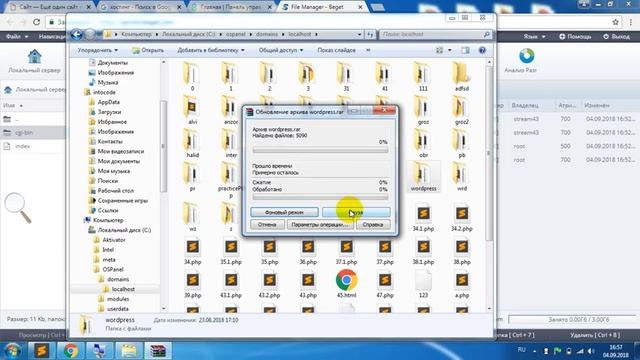This screenshot has height=360, width=640.
Task: Click the navigation pane scrollbar
Action: 164,146
